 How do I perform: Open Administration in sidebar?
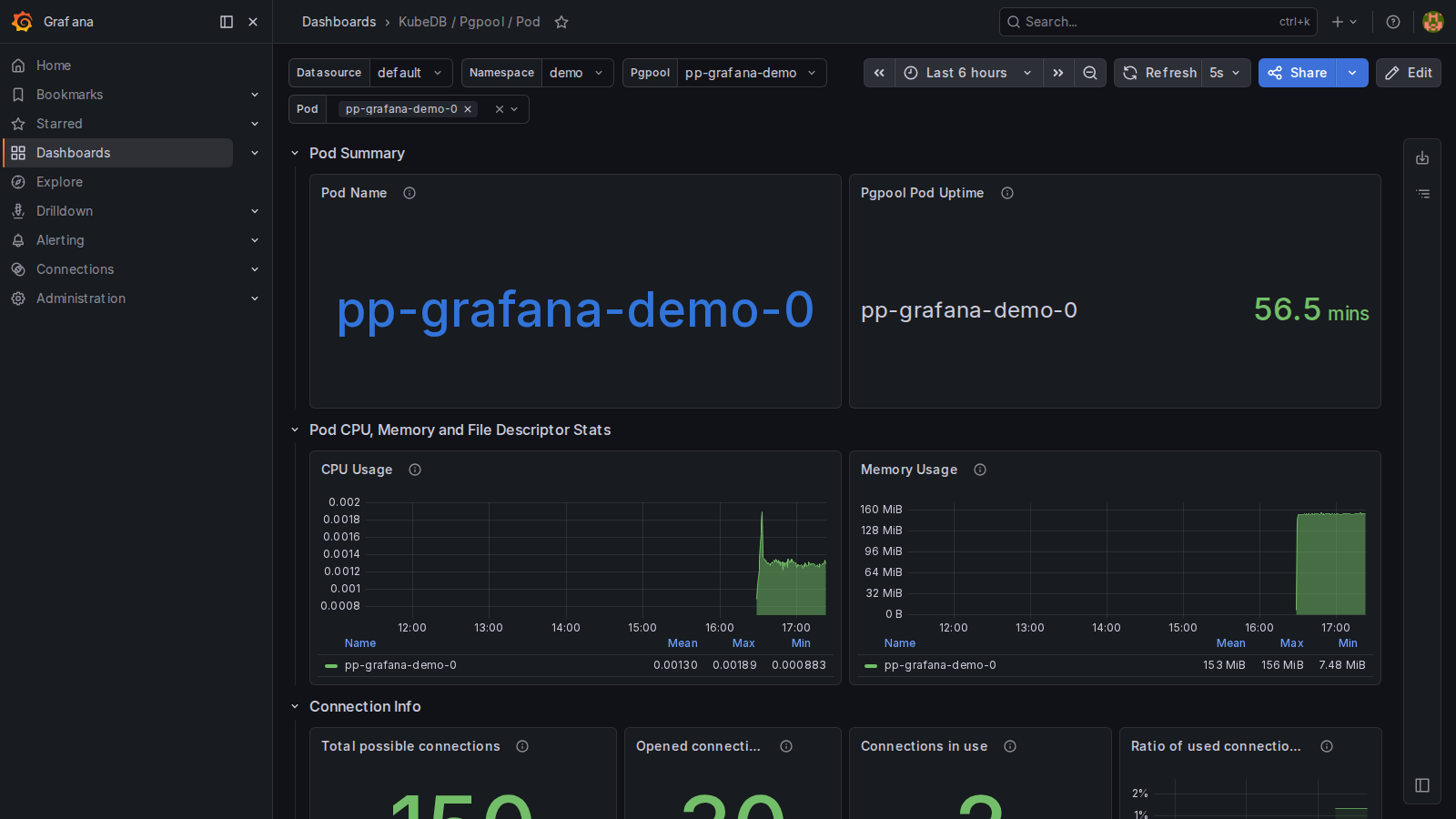tap(81, 298)
